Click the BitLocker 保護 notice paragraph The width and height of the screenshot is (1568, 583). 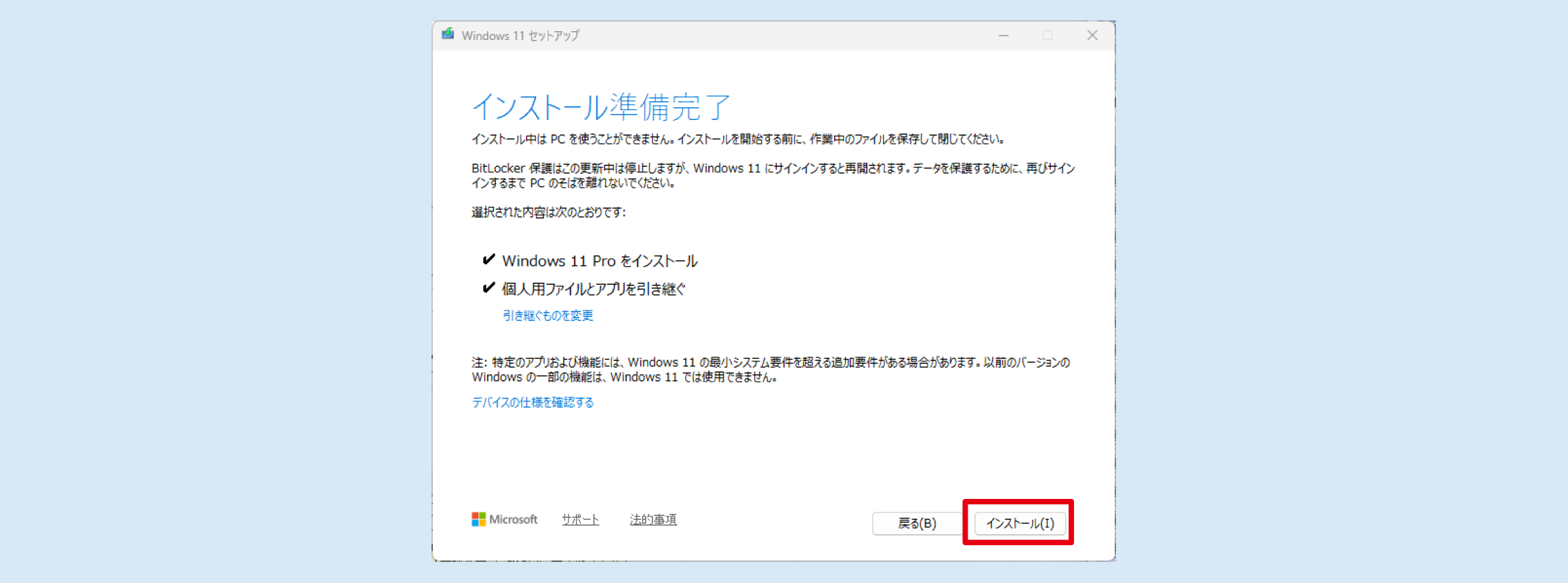[773, 176]
